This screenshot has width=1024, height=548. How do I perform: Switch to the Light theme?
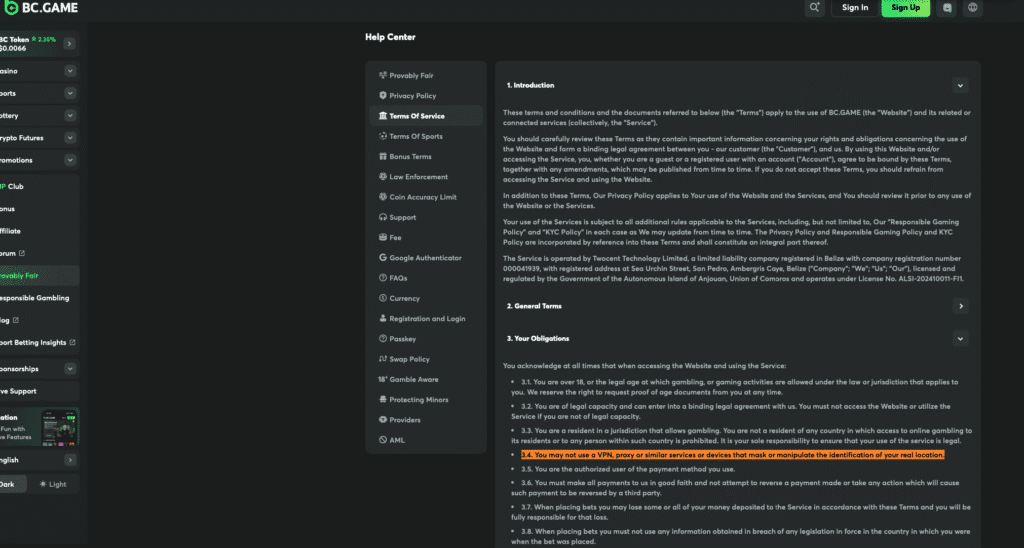point(55,484)
